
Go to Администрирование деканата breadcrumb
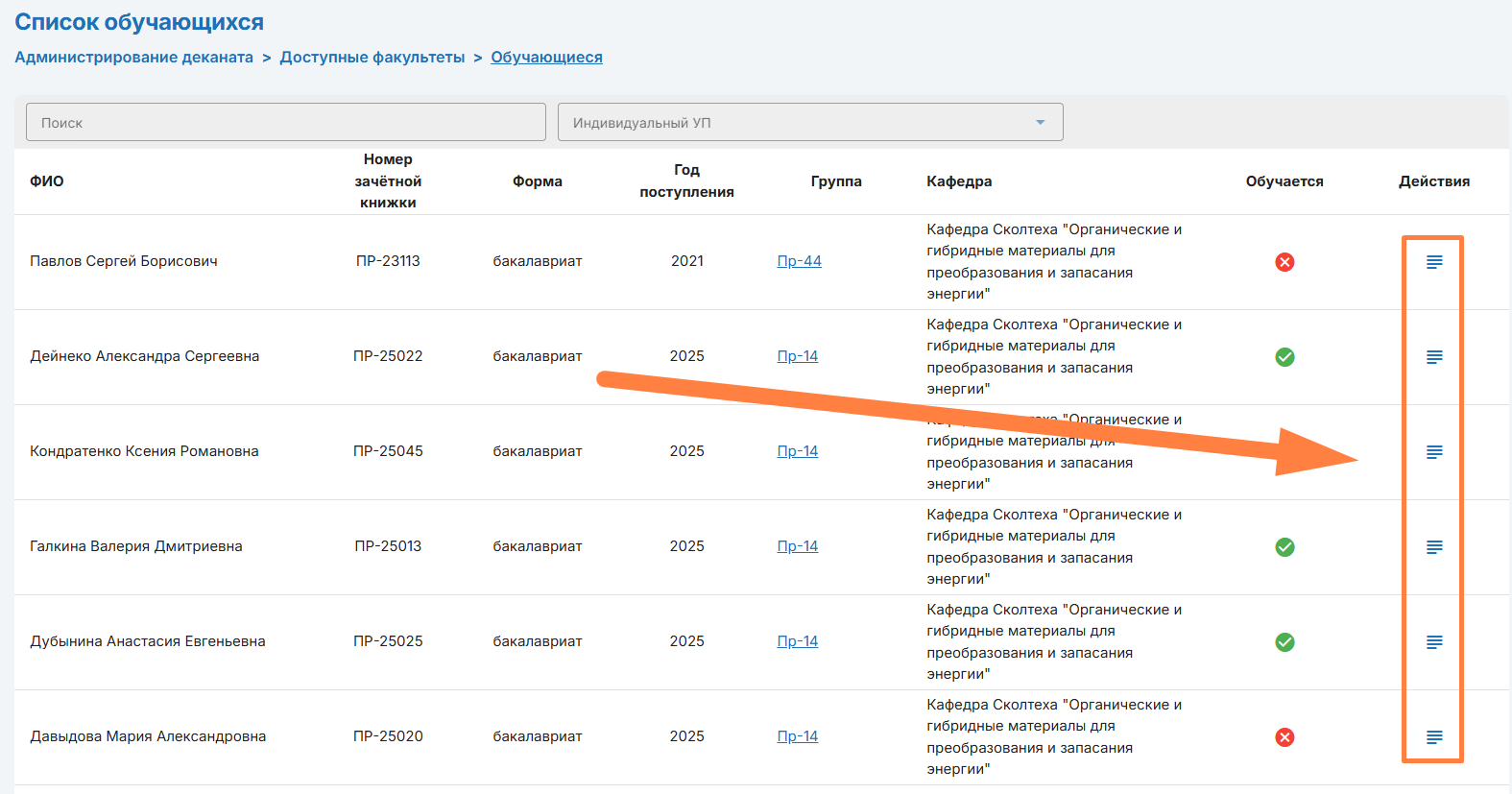pos(133,58)
